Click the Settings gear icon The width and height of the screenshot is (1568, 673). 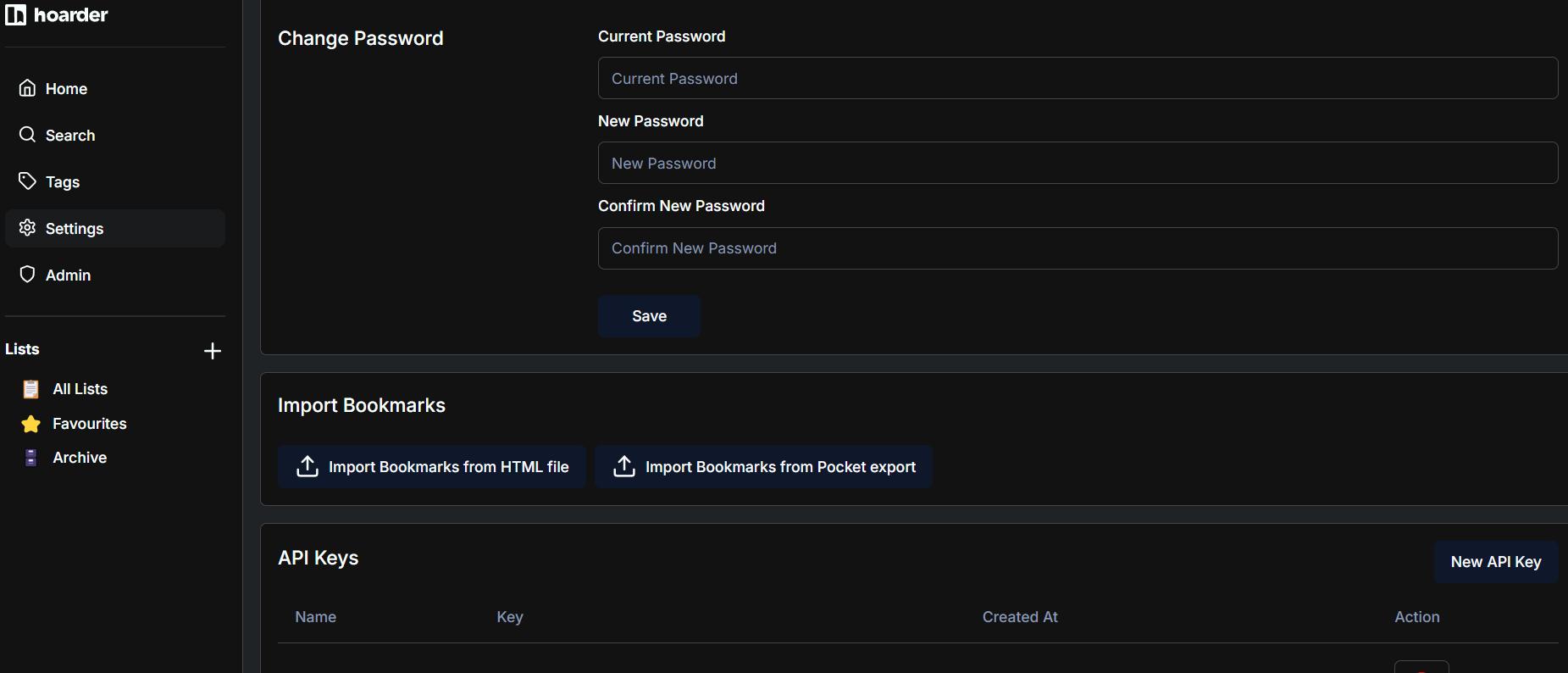pos(28,228)
